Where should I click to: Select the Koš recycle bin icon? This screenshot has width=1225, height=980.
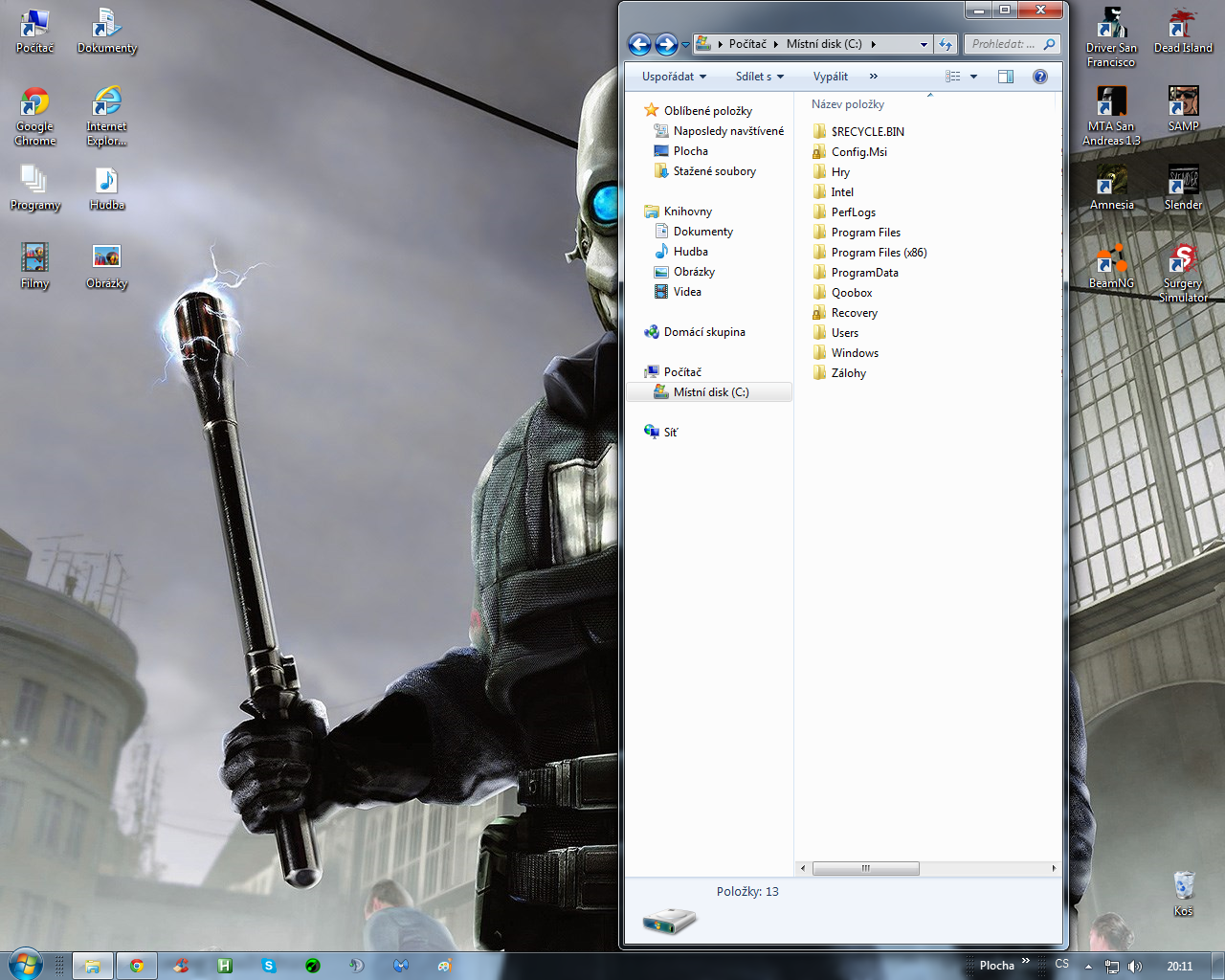click(x=1184, y=894)
